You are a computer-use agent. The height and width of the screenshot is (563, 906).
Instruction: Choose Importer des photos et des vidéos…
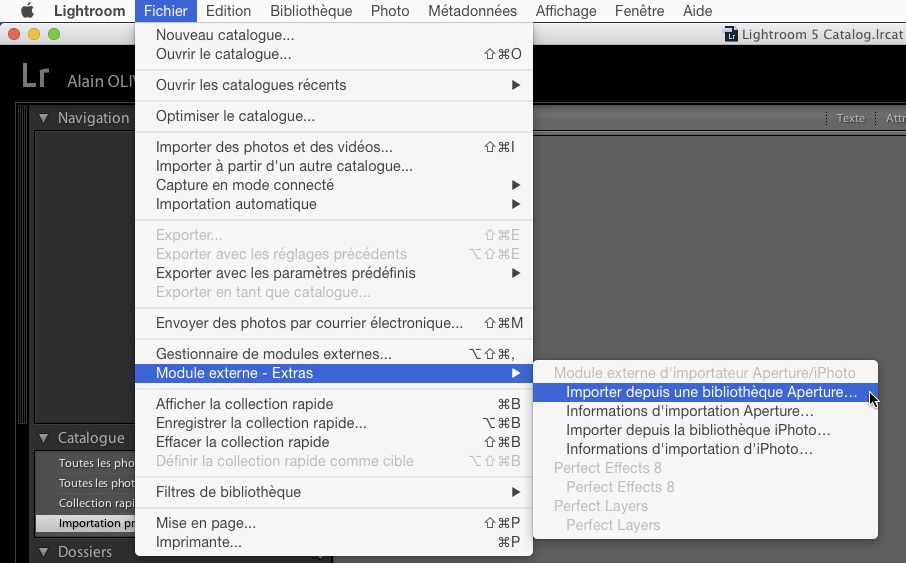pyautogui.click(x=334, y=147)
